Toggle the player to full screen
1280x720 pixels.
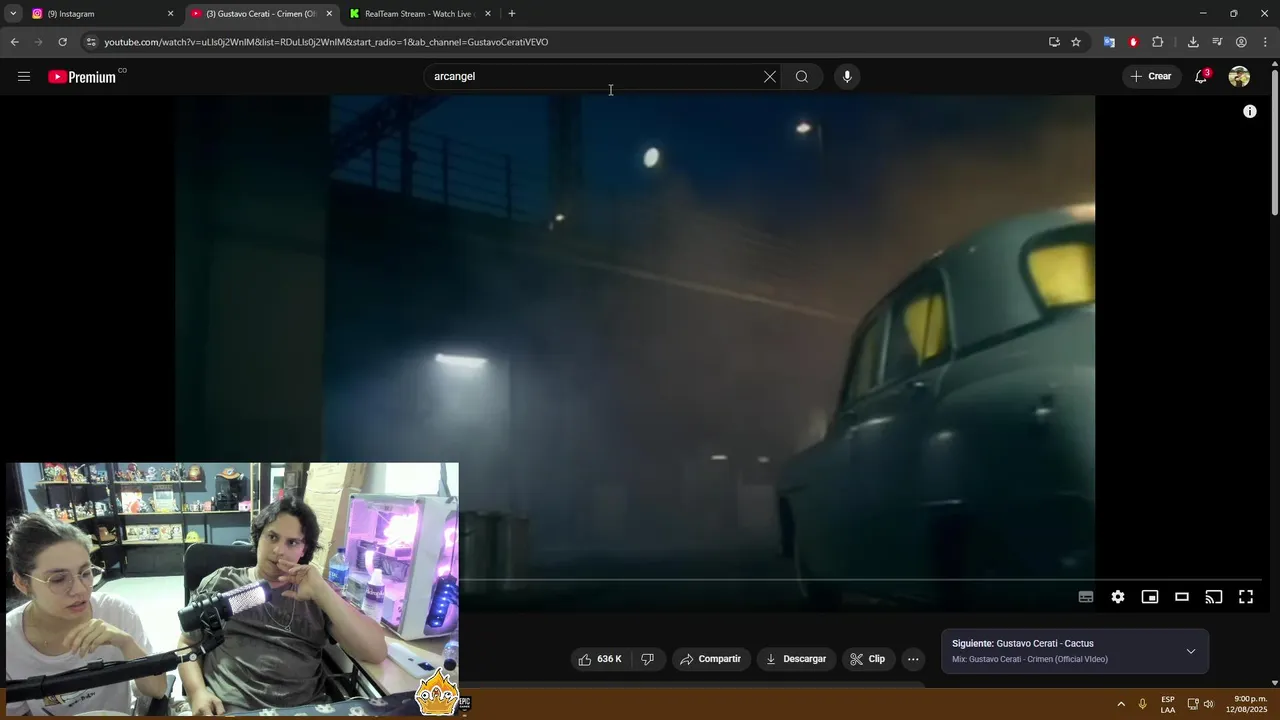pos(1246,597)
